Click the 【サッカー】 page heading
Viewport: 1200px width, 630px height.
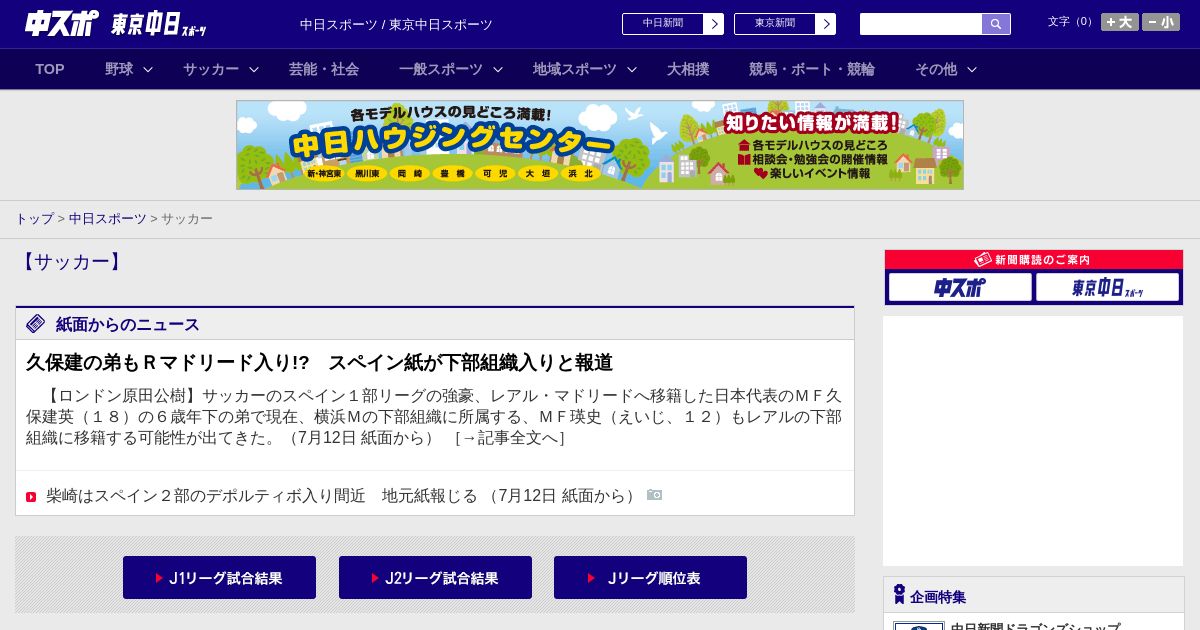click(x=71, y=262)
